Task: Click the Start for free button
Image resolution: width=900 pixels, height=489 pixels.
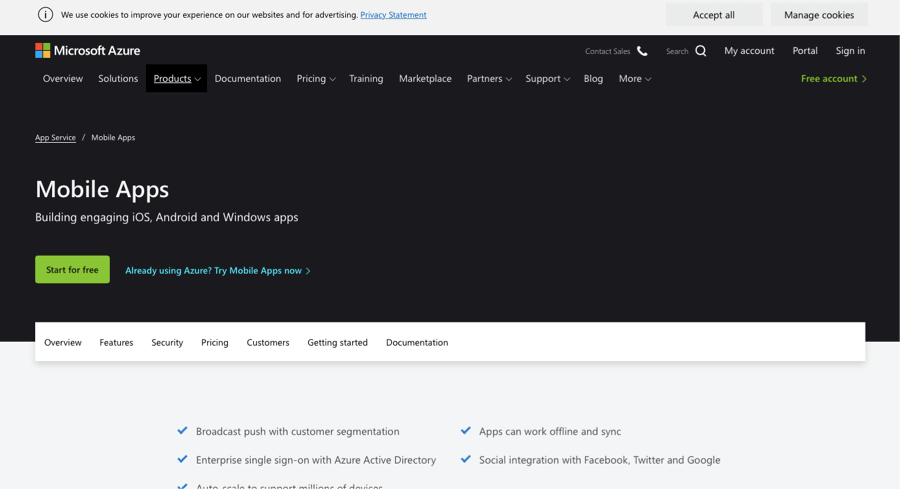Action: click(72, 270)
